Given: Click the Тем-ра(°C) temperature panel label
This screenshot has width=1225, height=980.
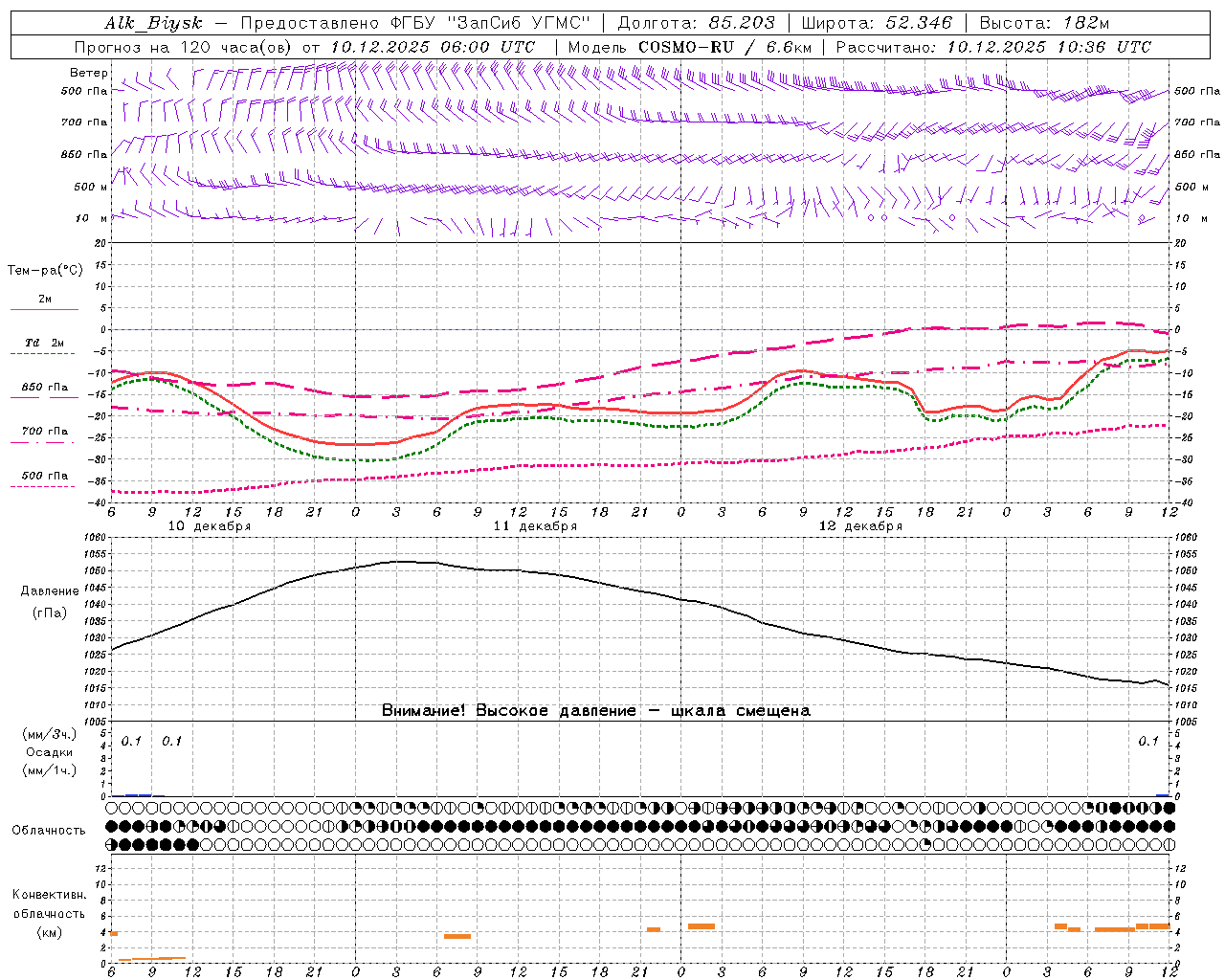Looking at the screenshot, I should [45, 271].
